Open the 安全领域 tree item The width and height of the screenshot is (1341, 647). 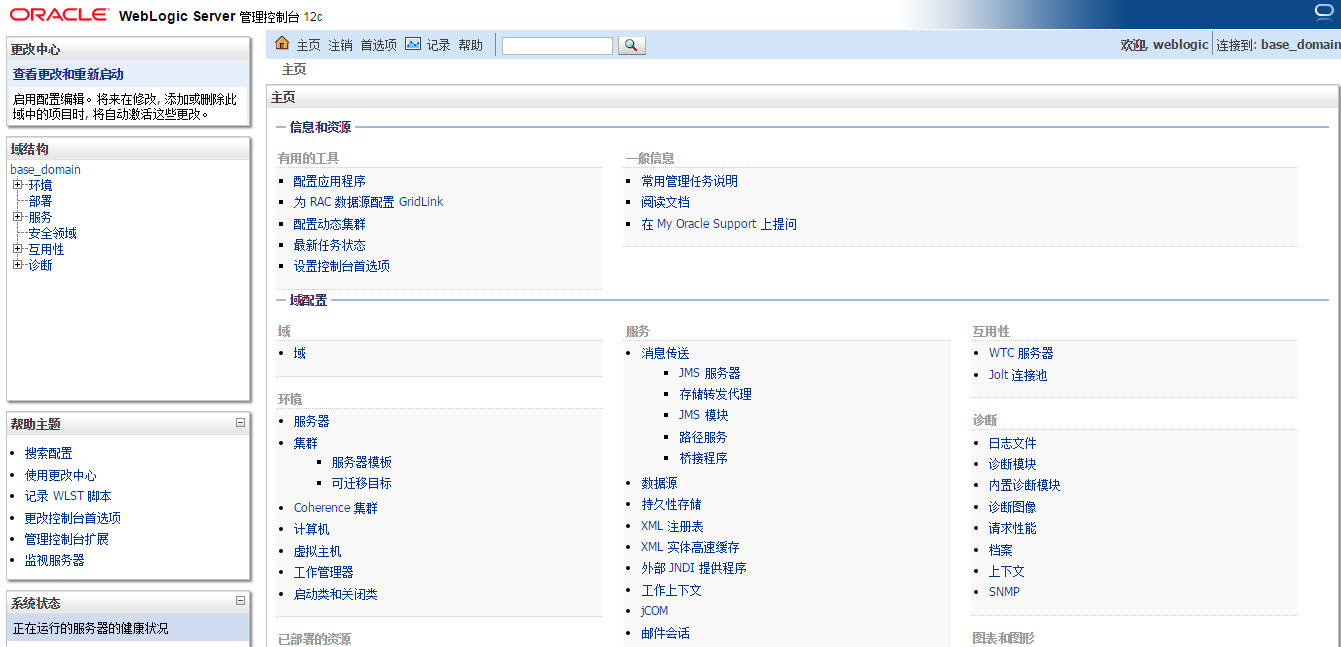click(52, 233)
